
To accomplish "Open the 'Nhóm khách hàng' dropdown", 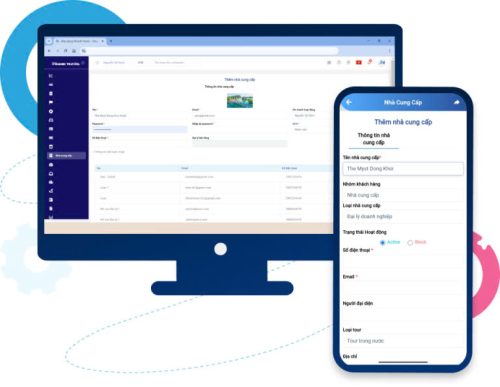I will click(403, 195).
